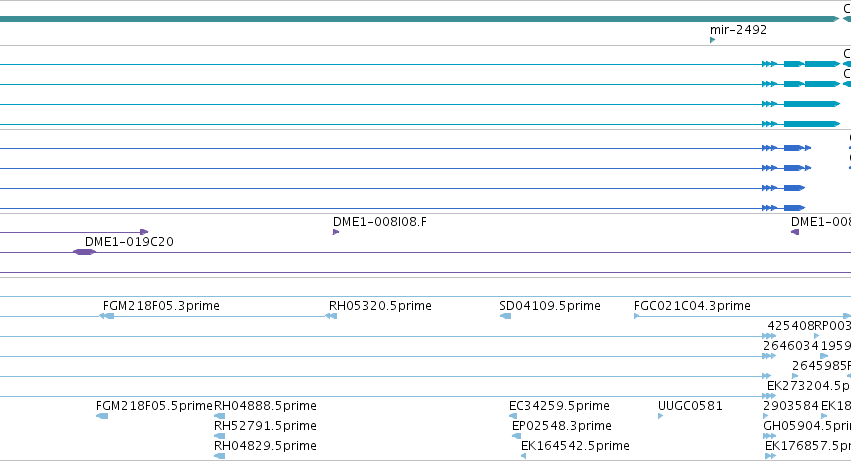The height and width of the screenshot is (461, 851).
Task: Select the DME1-019C20 clone label
Action: (x=129, y=242)
